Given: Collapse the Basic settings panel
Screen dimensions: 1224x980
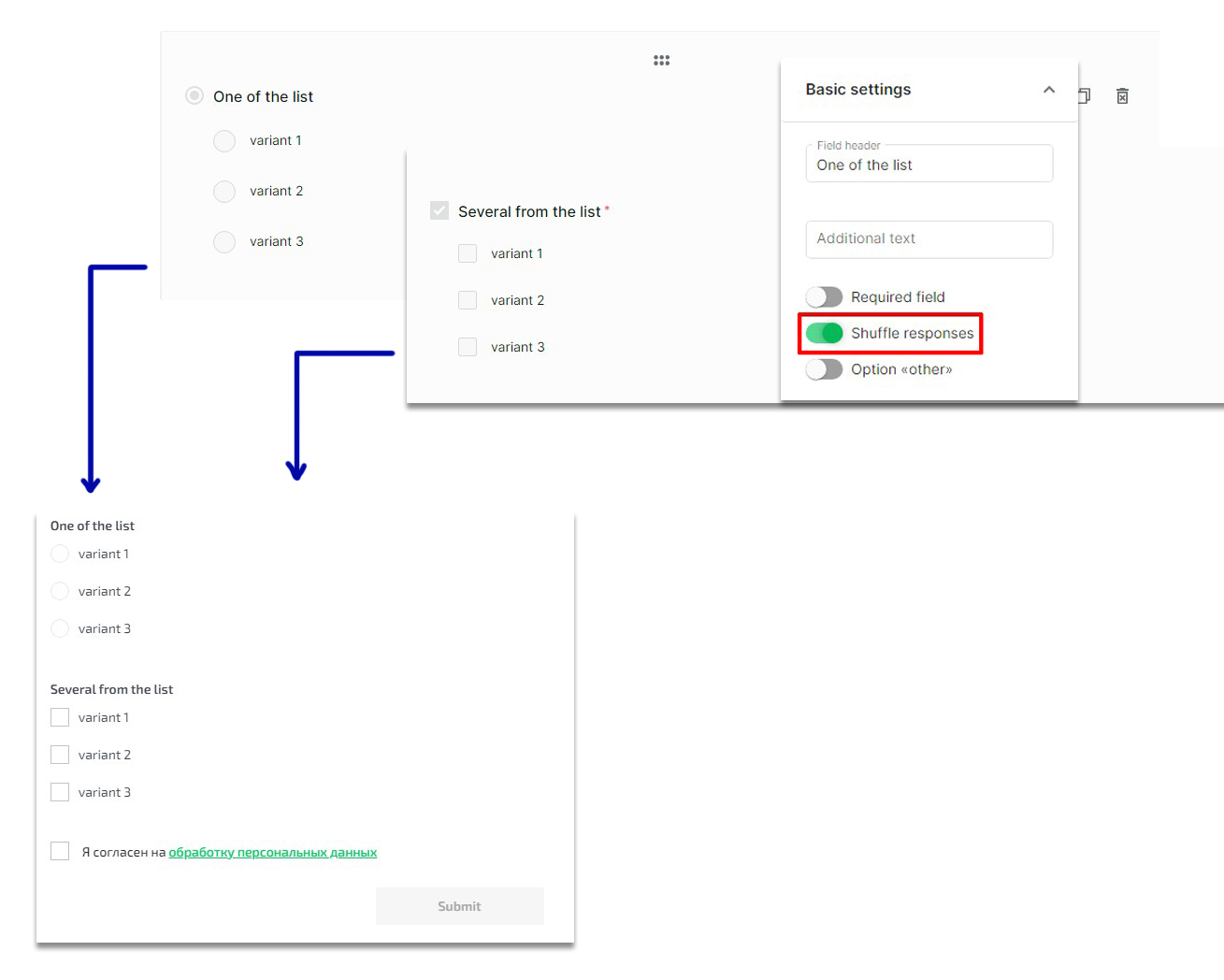Looking at the screenshot, I should coord(1049,90).
